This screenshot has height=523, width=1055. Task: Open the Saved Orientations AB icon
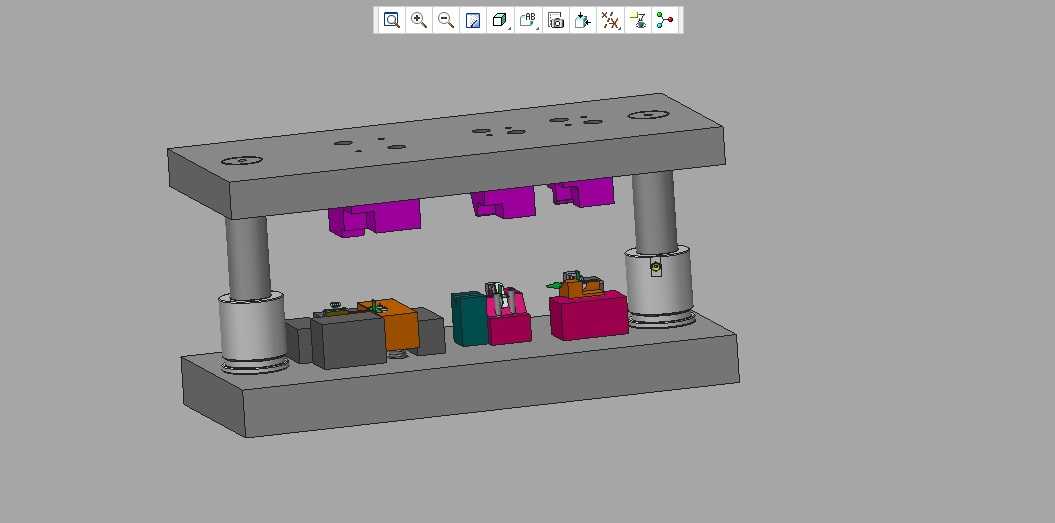pos(529,20)
